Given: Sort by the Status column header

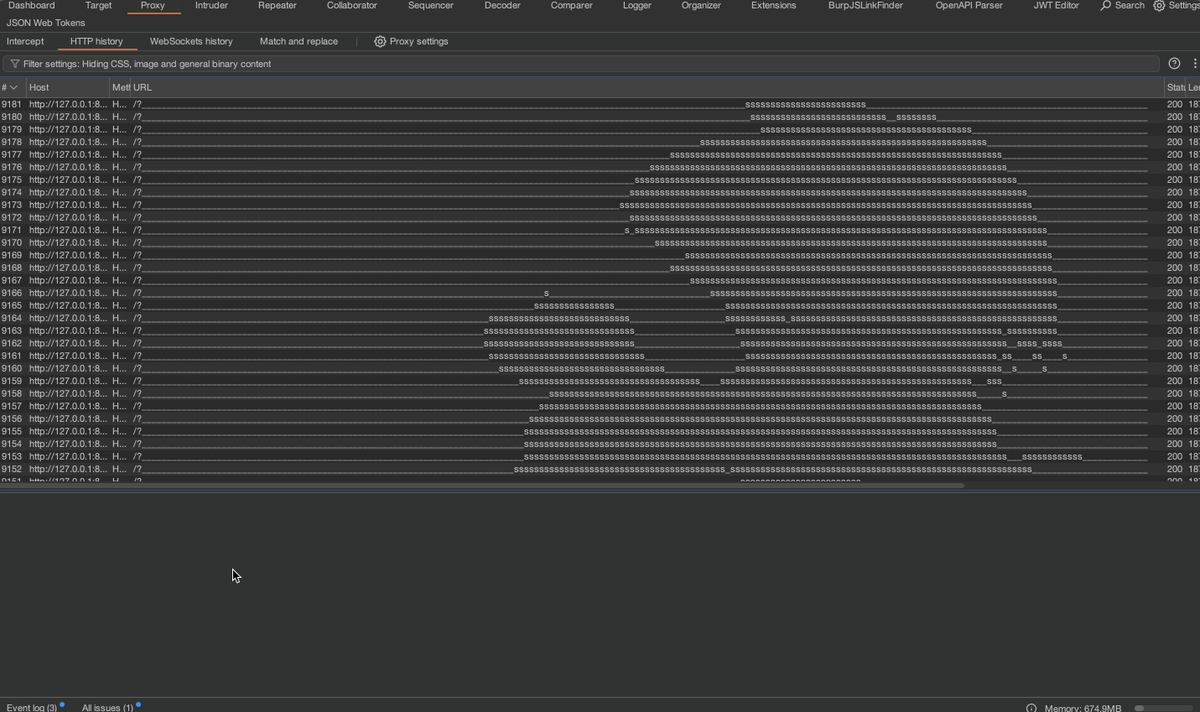Looking at the screenshot, I should coord(1175,88).
